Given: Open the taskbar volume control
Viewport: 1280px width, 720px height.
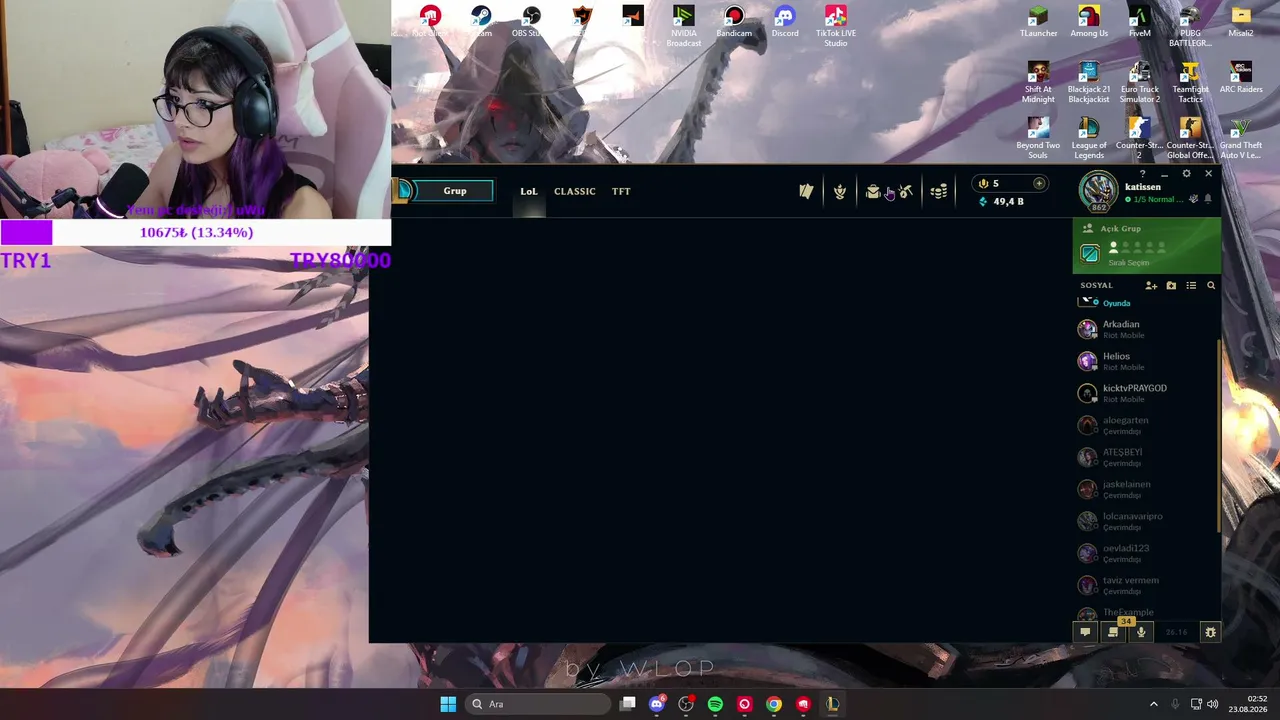Looking at the screenshot, I should pos(1213,704).
